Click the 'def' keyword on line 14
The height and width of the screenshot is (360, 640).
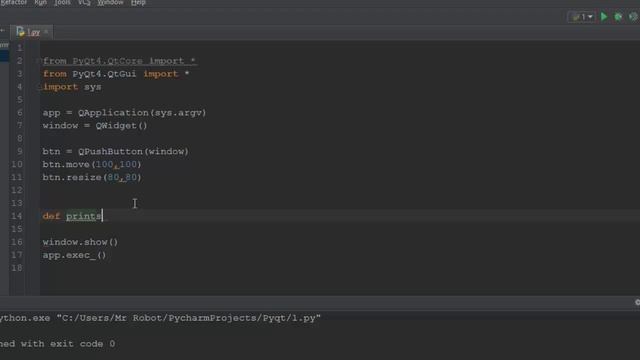(51, 216)
